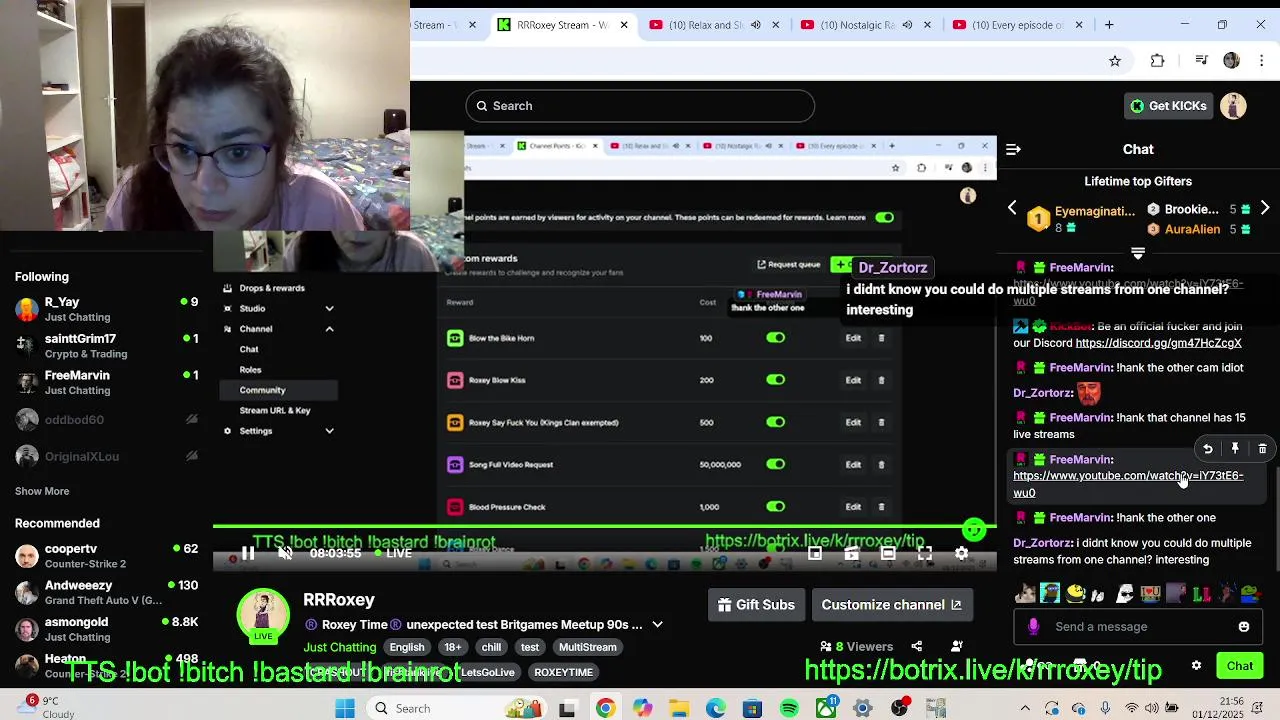Show hidden system tray icons chevron
Viewport: 1280px width, 720px height.
click(1024, 708)
